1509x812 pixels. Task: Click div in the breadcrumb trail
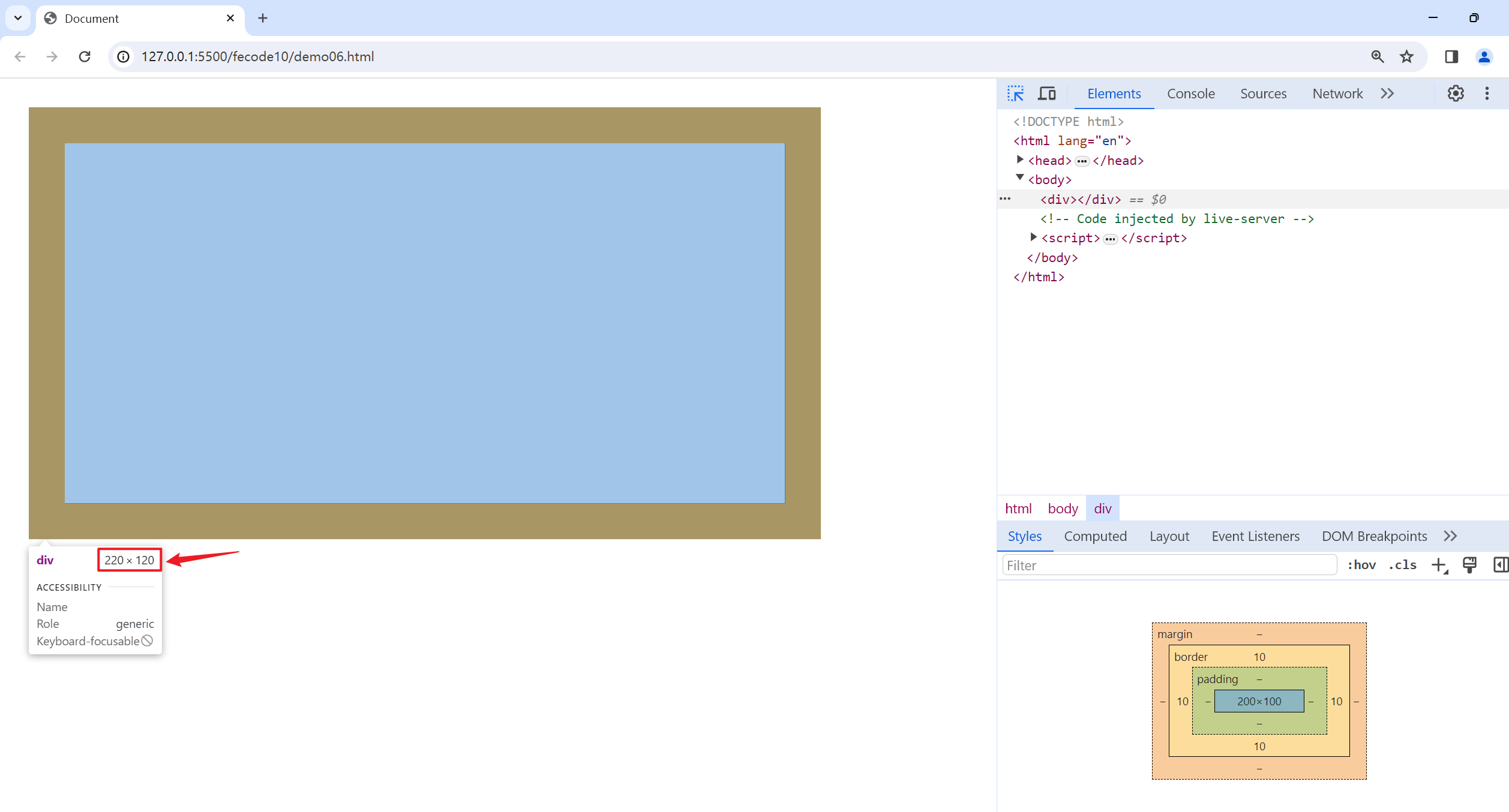(x=1102, y=509)
